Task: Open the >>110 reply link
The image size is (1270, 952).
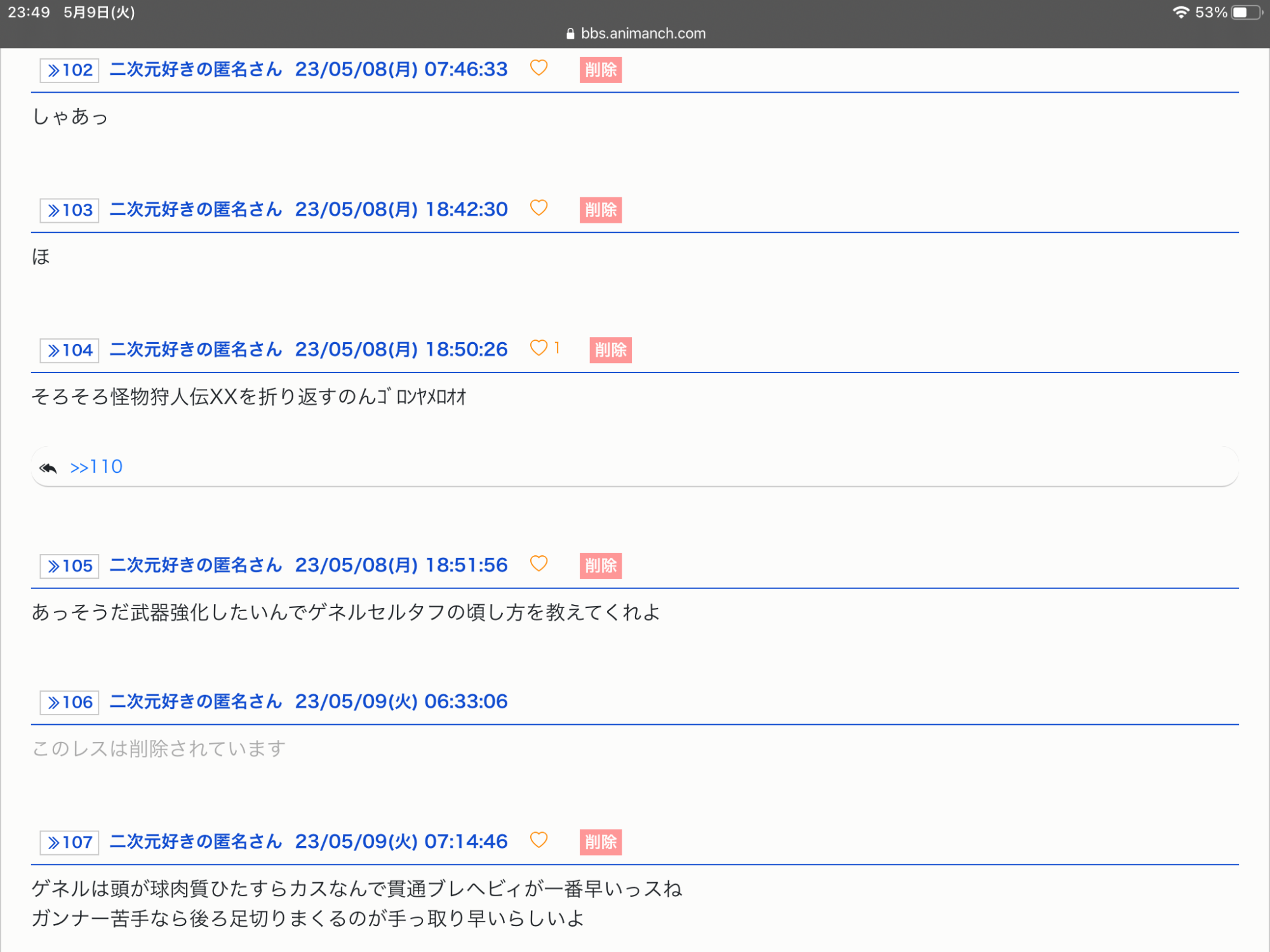Action: 97,467
